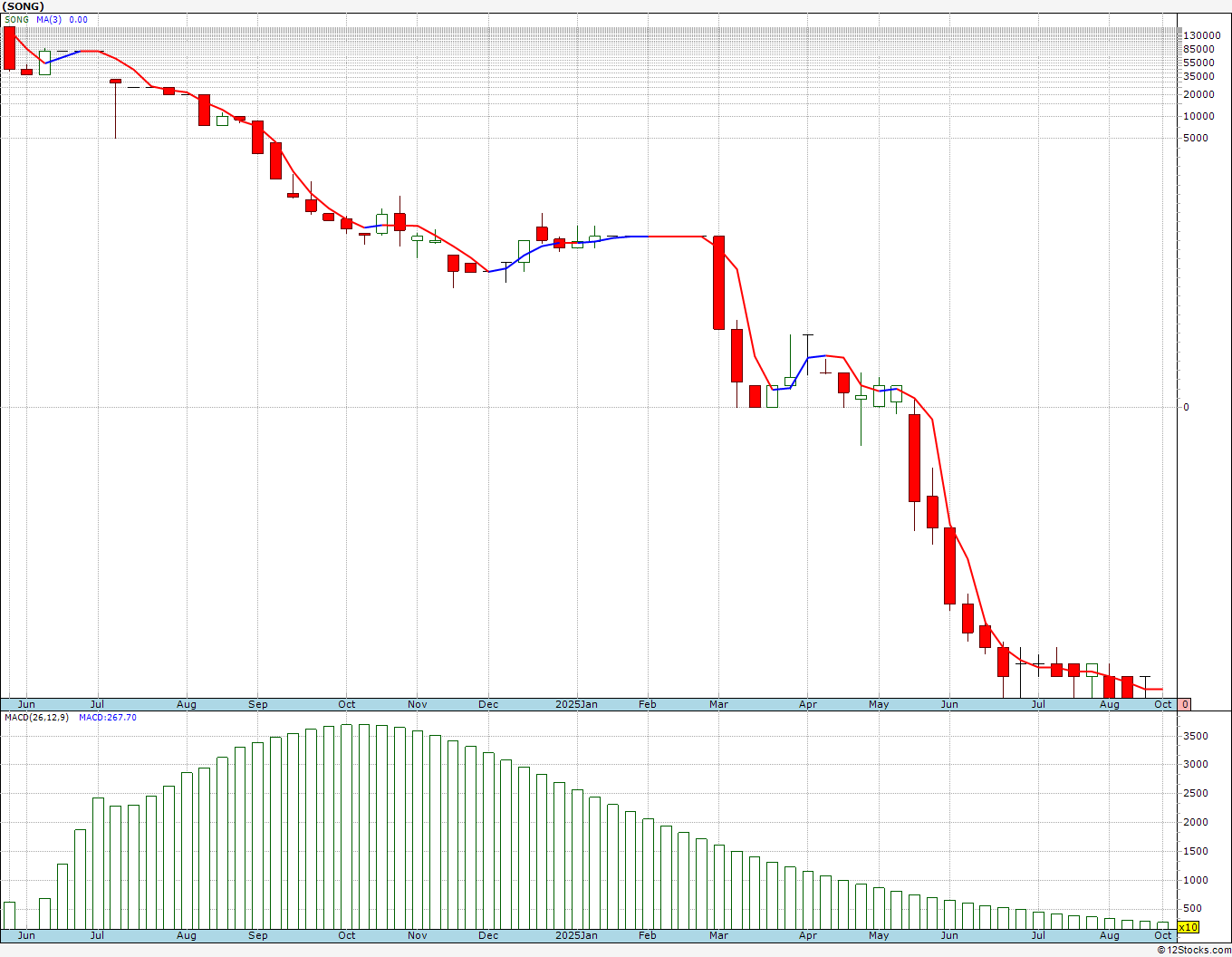Viewport: 1232px width, 957px height.
Task: Select Nov on the MACD panel time axis
Action: point(418,935)
